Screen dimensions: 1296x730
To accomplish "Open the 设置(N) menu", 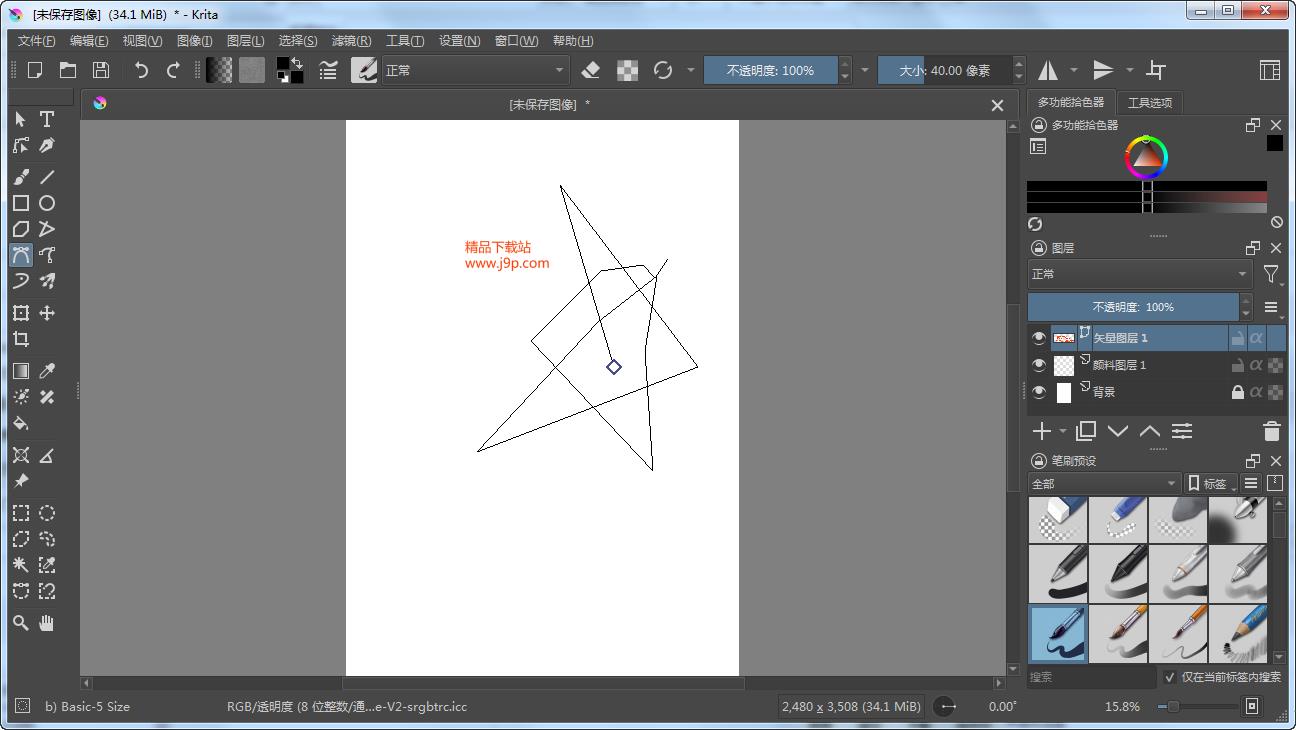I will (460, 41).
